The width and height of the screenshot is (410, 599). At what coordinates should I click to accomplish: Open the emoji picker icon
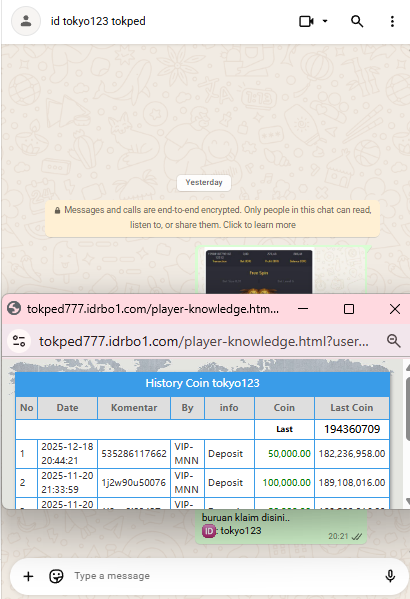point(56,576)
